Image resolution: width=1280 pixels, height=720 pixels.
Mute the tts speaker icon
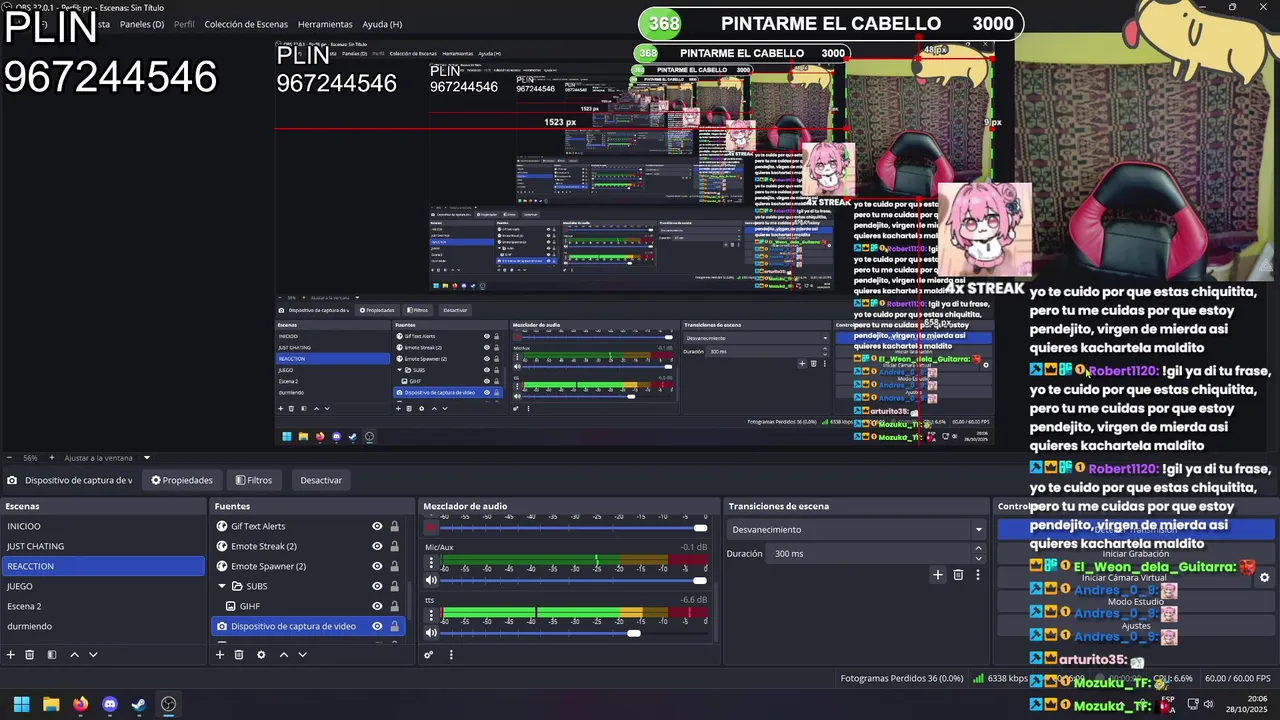tap(431, 633)
